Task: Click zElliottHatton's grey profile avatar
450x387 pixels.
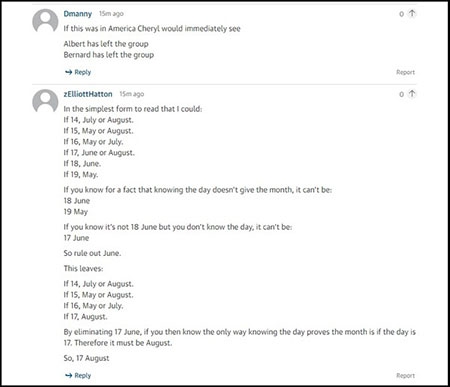Action: (45, 101)
